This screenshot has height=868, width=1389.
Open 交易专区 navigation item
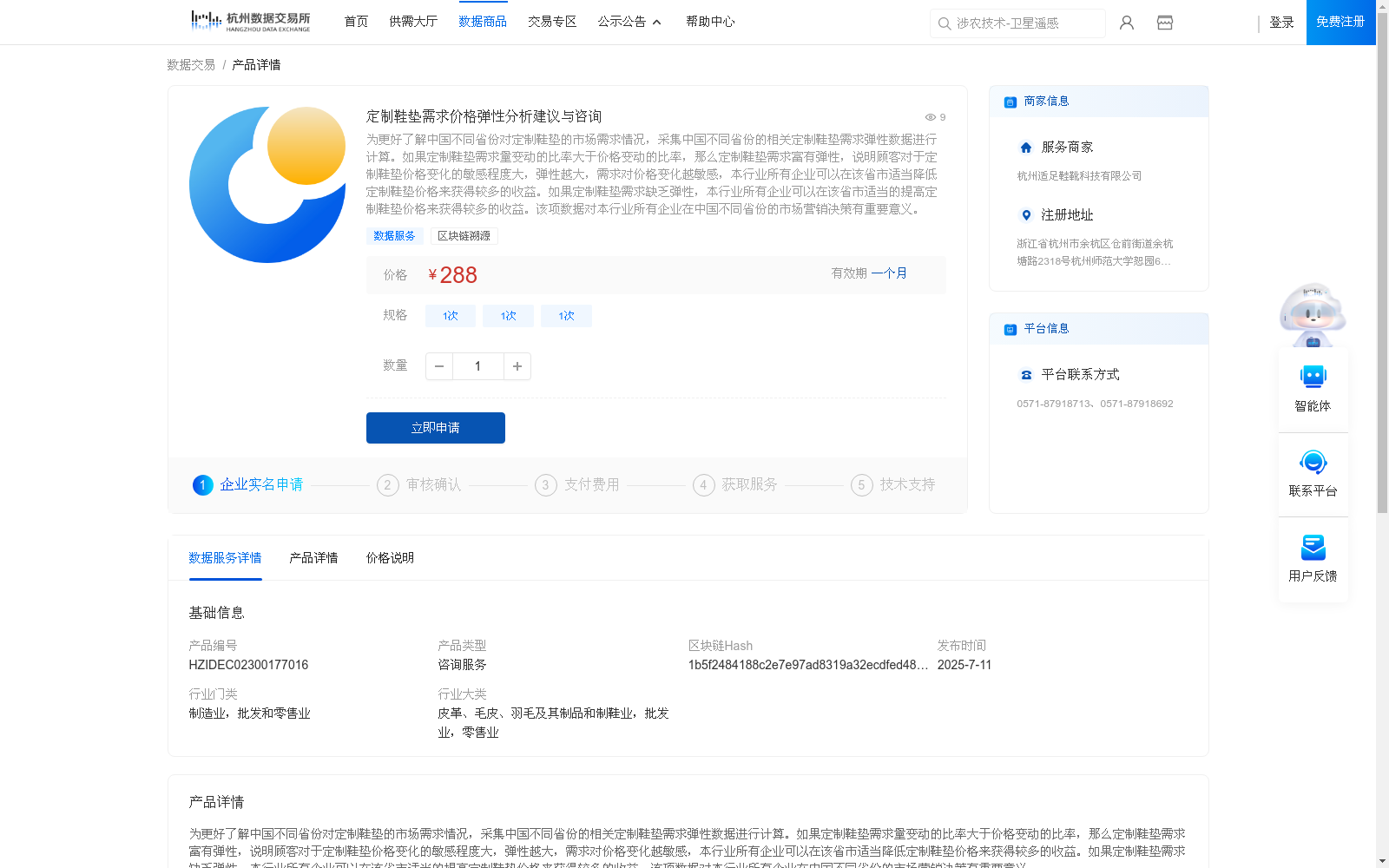point(552,22)
